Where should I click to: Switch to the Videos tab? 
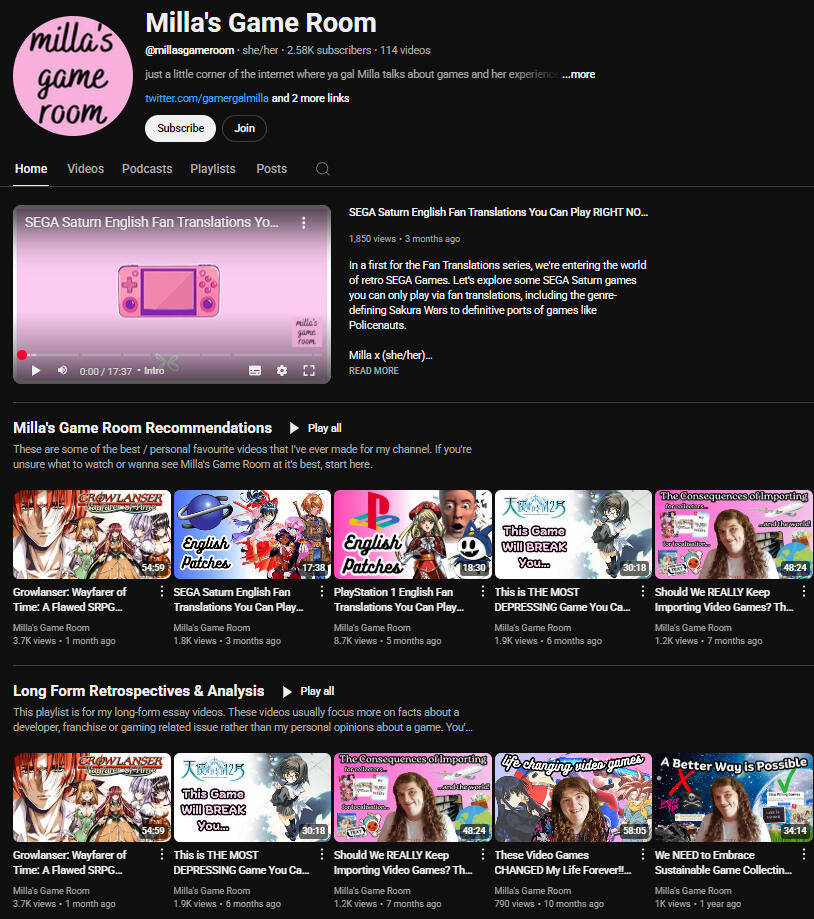85,169
